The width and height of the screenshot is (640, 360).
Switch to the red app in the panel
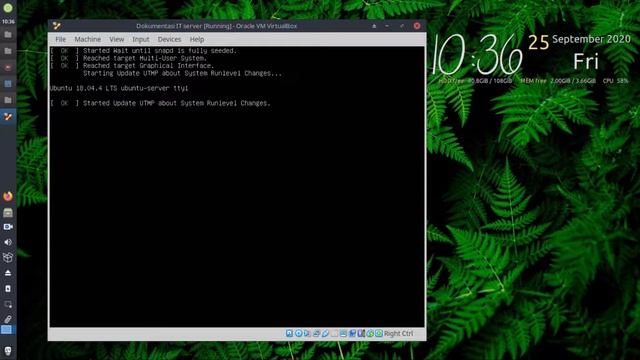(8, 67)
